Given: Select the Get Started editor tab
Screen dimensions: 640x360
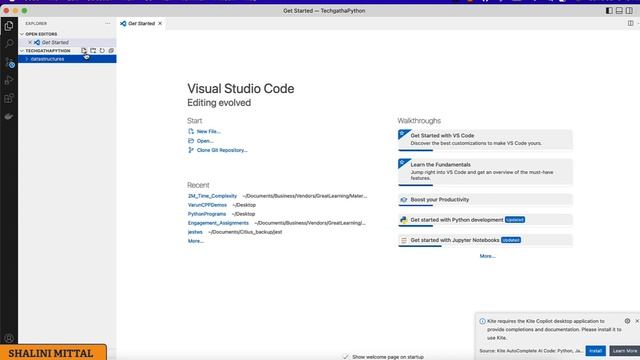Looking at the screenshot, I should point(141,24).
